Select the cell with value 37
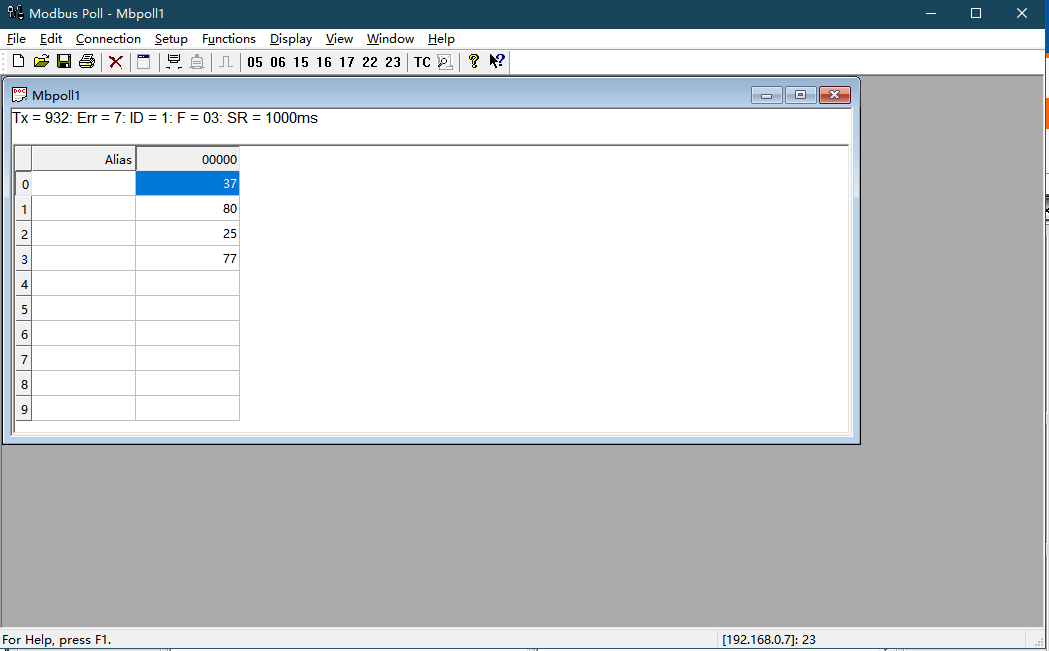 [187, 183]
